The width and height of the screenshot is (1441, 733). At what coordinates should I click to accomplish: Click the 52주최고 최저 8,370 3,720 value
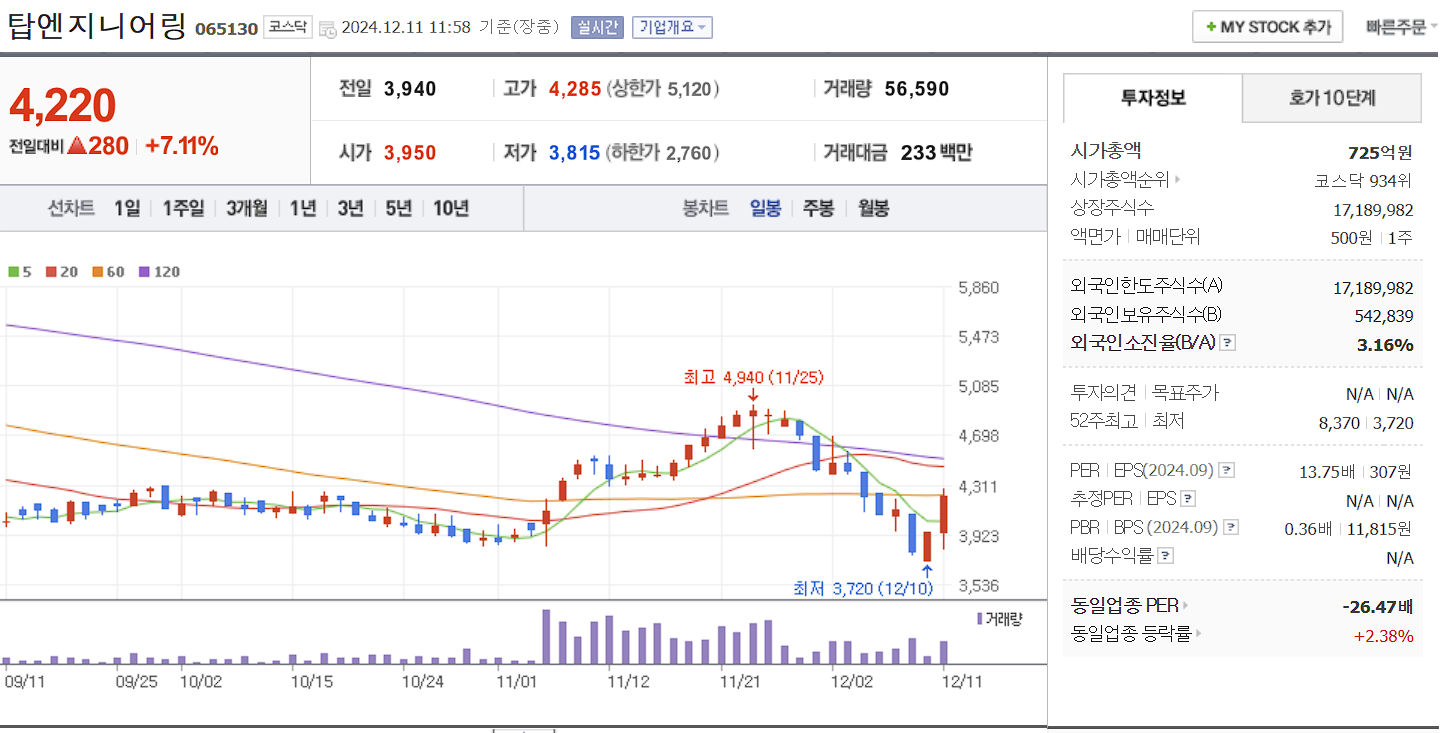pos(1367,423)
